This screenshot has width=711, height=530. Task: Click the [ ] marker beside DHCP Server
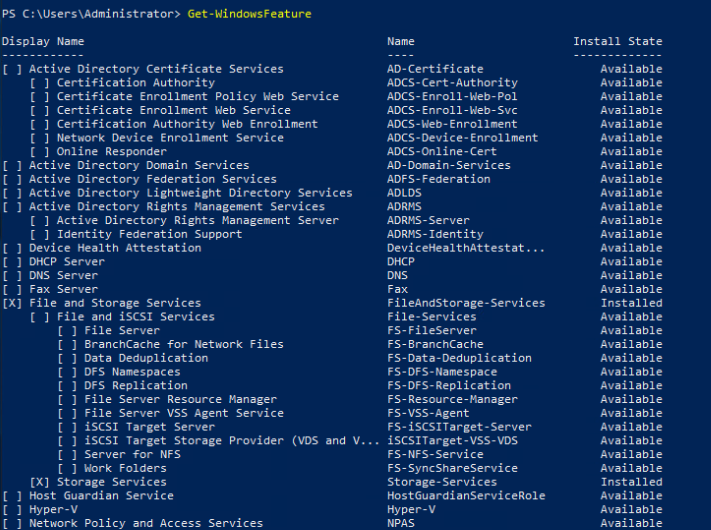11,262
